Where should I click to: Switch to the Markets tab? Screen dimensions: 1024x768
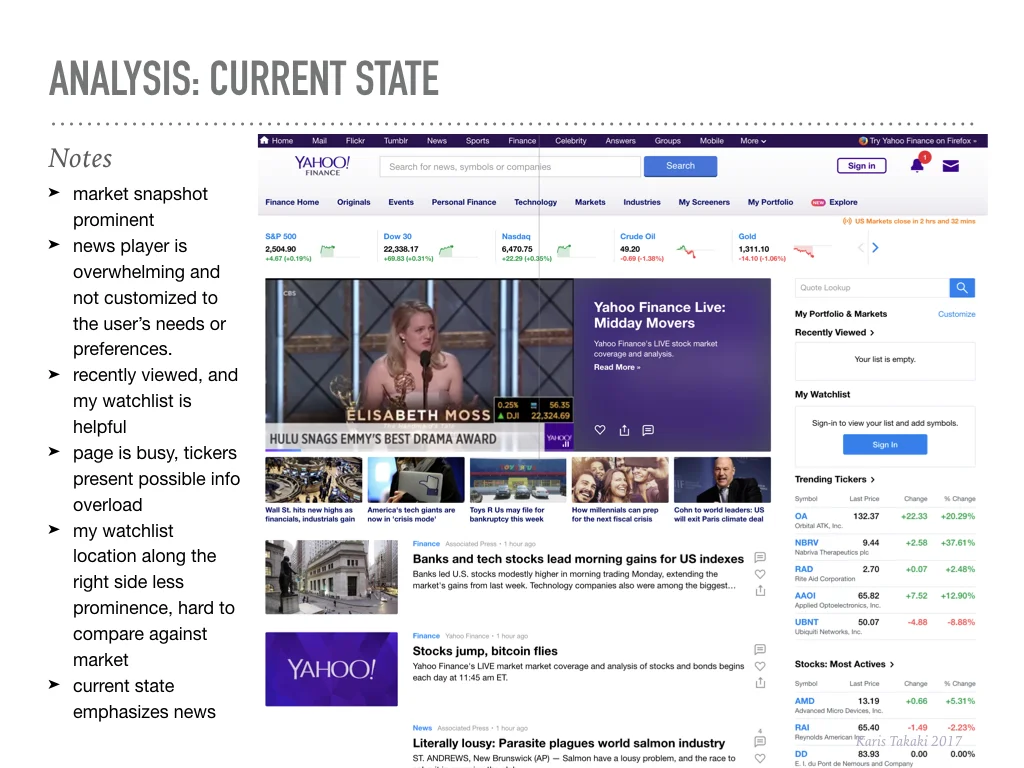tap(590, 202)
